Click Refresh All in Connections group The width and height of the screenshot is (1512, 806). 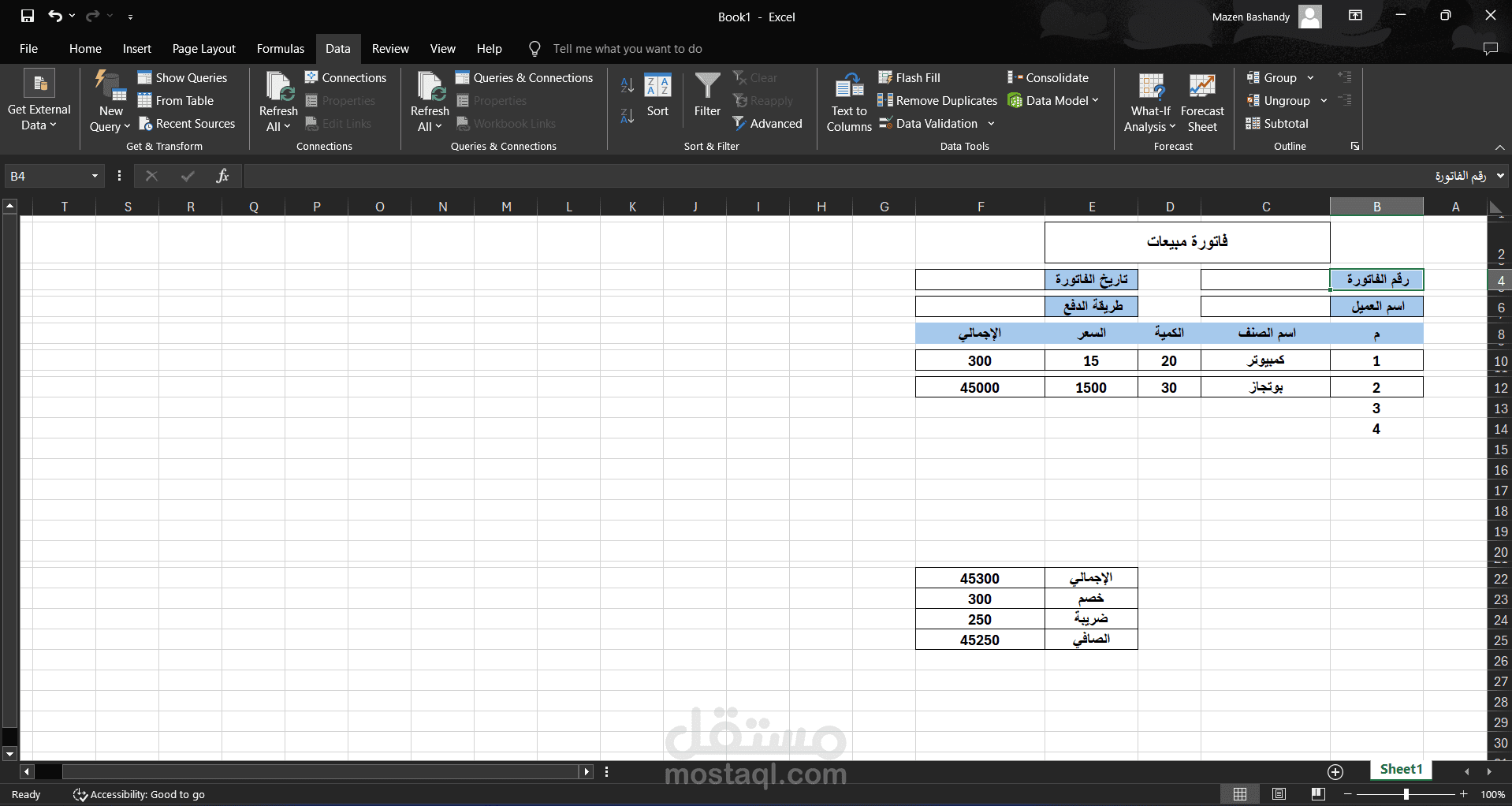point(278,100)
